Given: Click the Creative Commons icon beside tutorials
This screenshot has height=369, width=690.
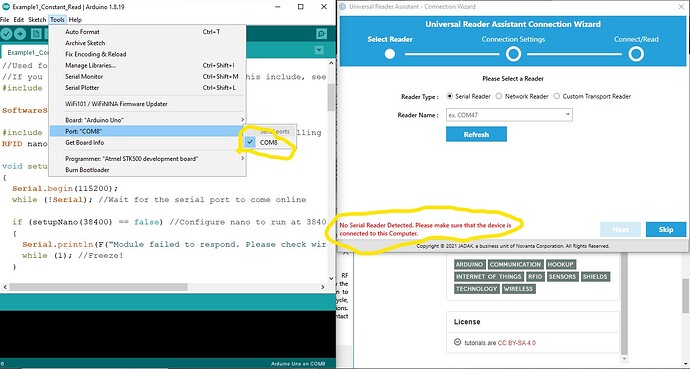Looking at the screenshot, I should point(457,342).
